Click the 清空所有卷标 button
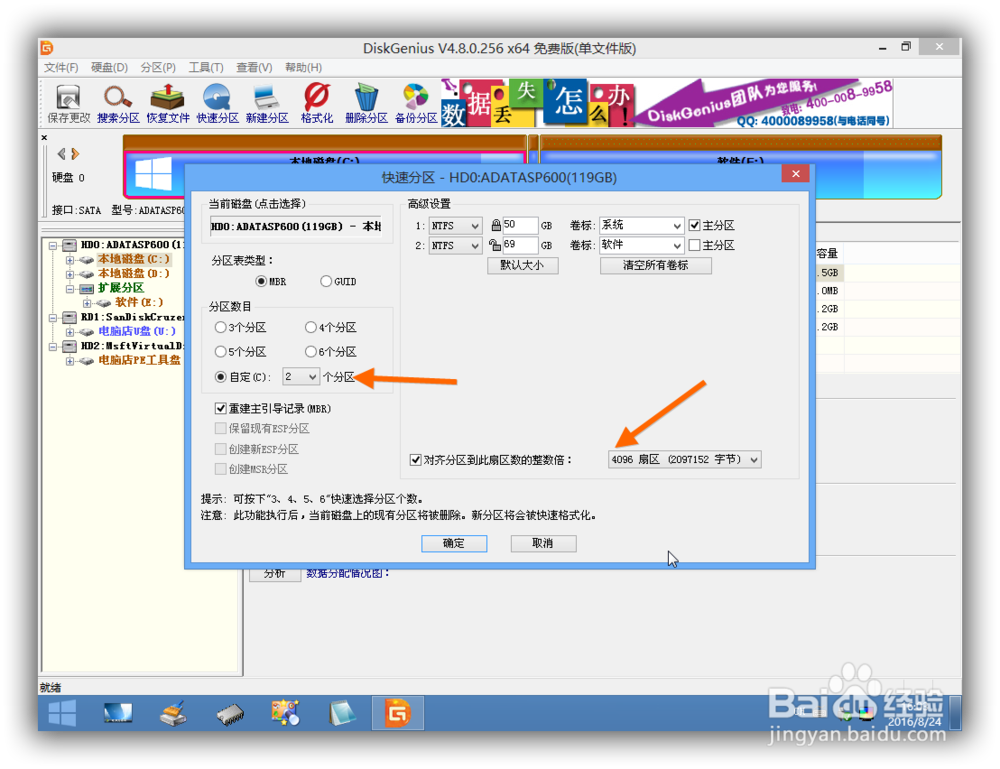This screenshot has width=1000, height=769. pos(656,266)
